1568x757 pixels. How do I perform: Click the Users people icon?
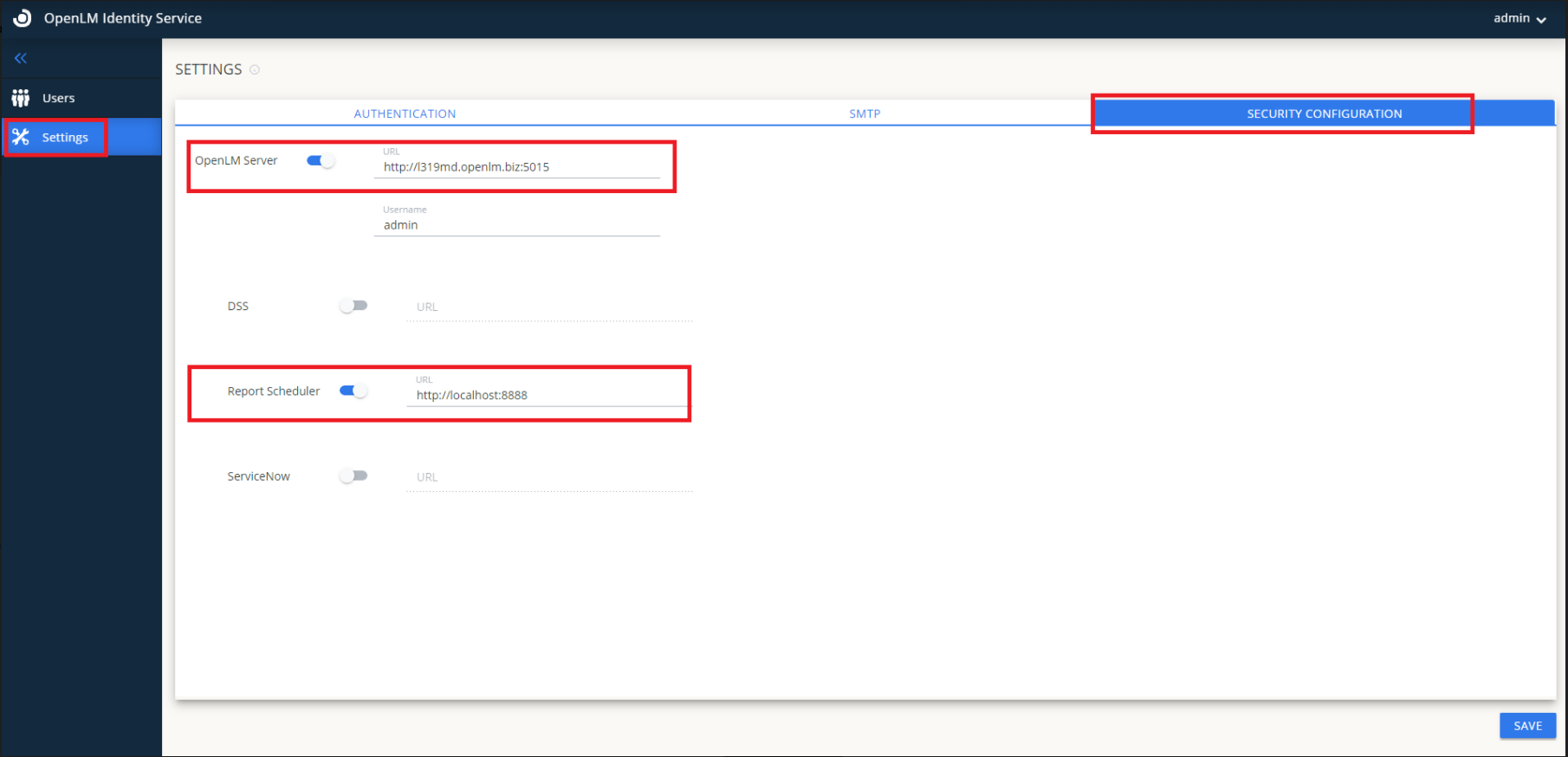(21, 98)
